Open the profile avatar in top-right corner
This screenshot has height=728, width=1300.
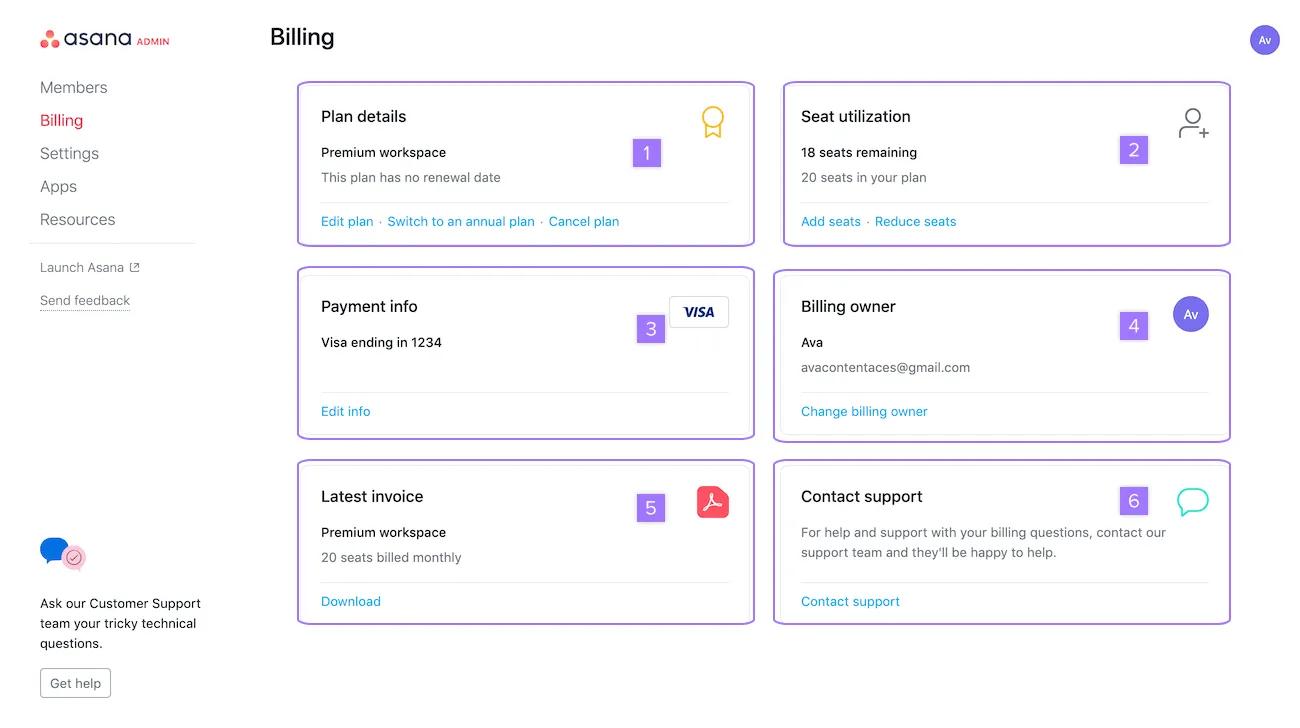coord(1264,40)
